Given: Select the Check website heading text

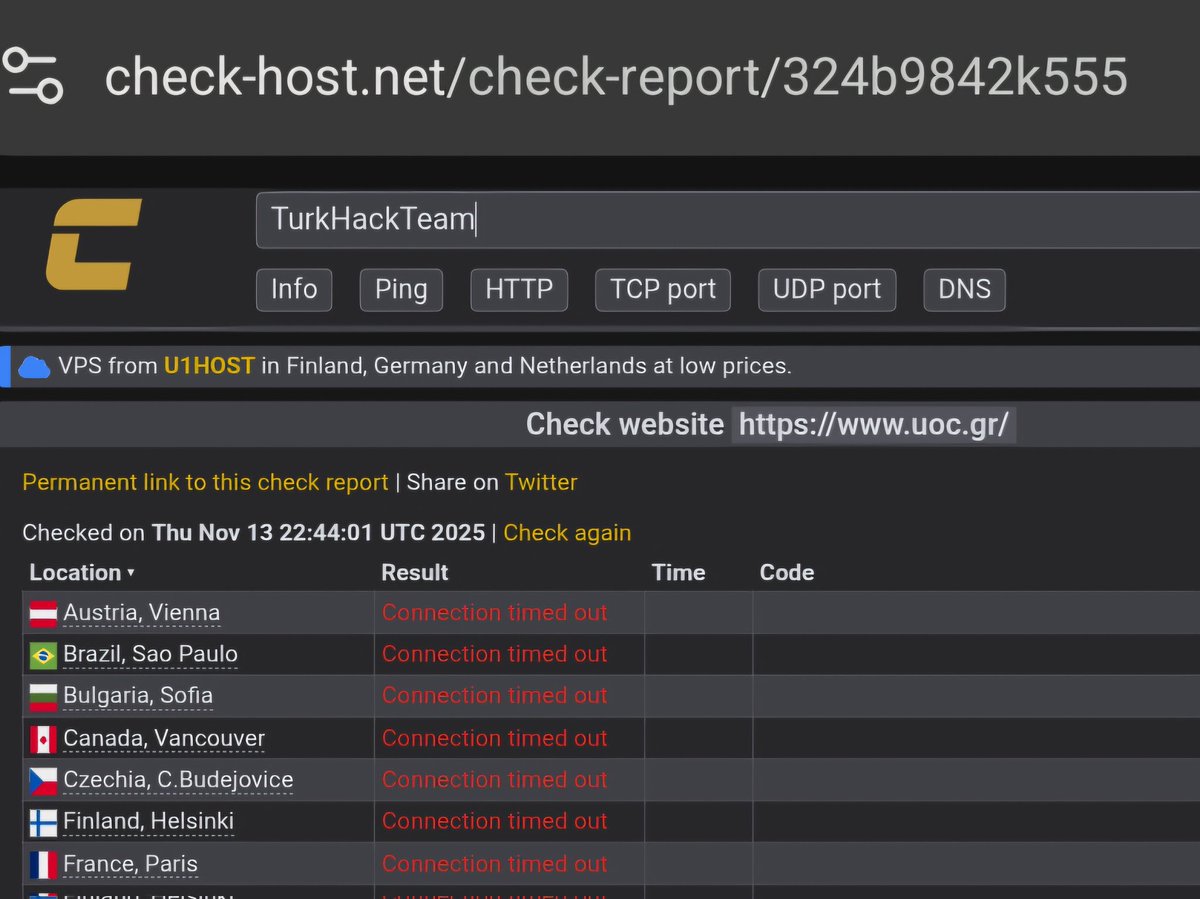Looking at the screenshot, I should (625, 425).
